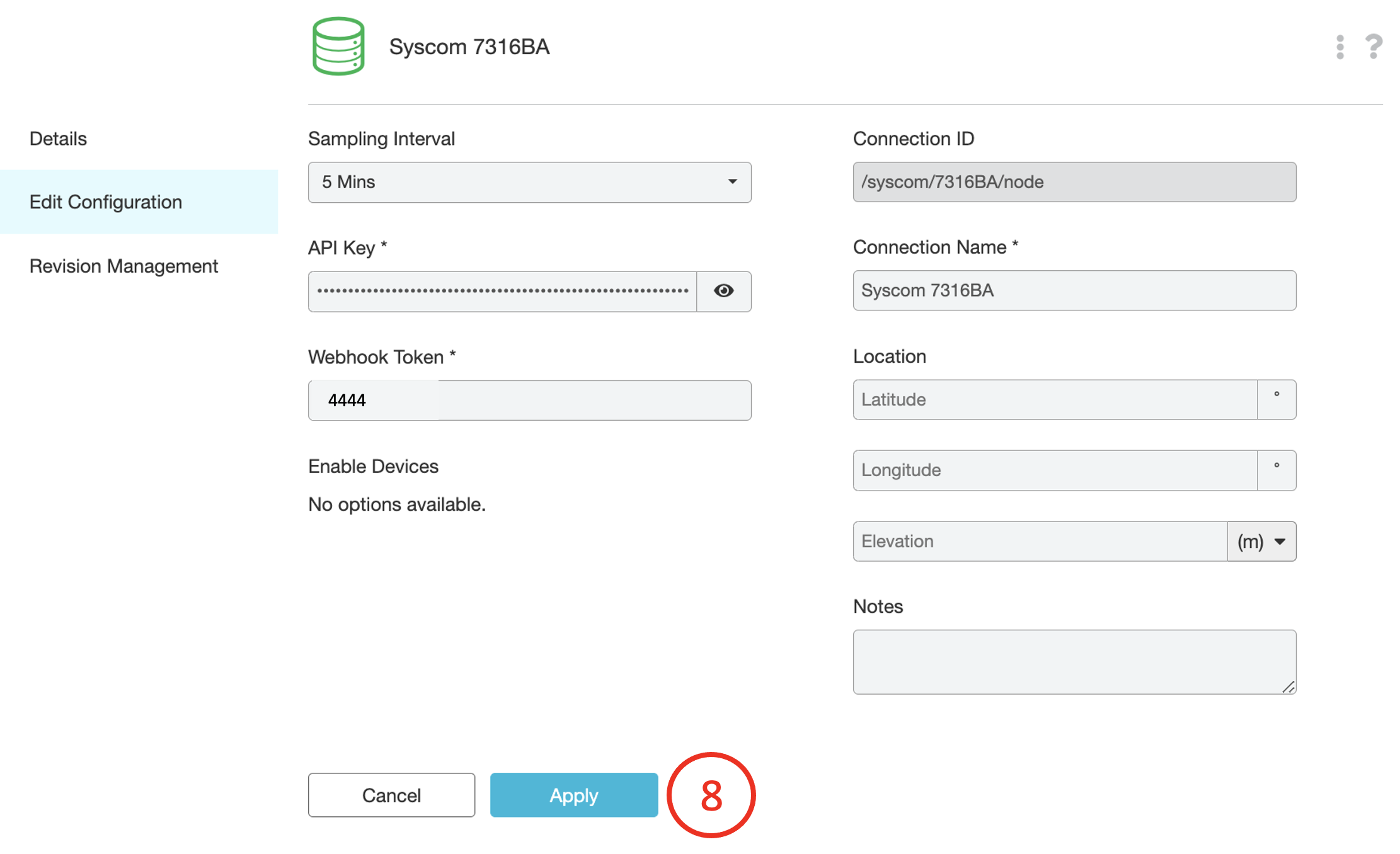Click the Longitude input field
This screenshot has height=854, width=1400.
coord(1055,470)
